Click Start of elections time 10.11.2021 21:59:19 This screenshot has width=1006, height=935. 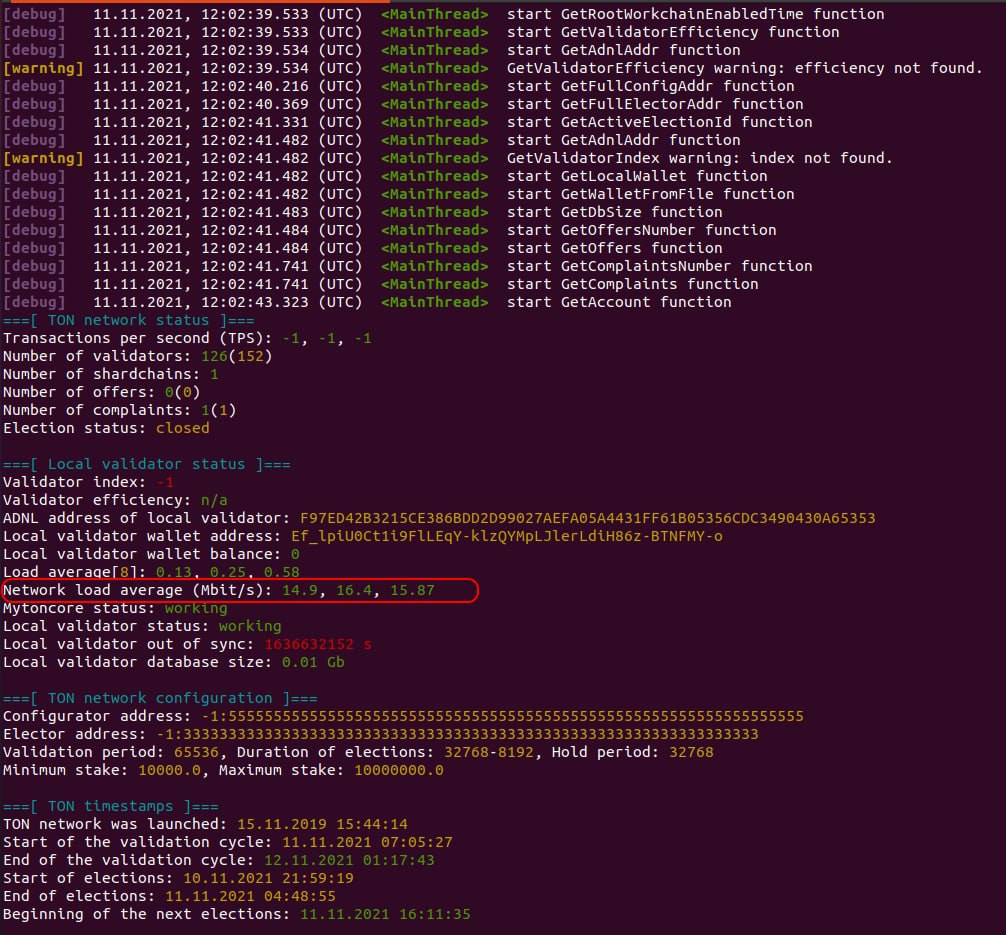click(x=268, y=878)
